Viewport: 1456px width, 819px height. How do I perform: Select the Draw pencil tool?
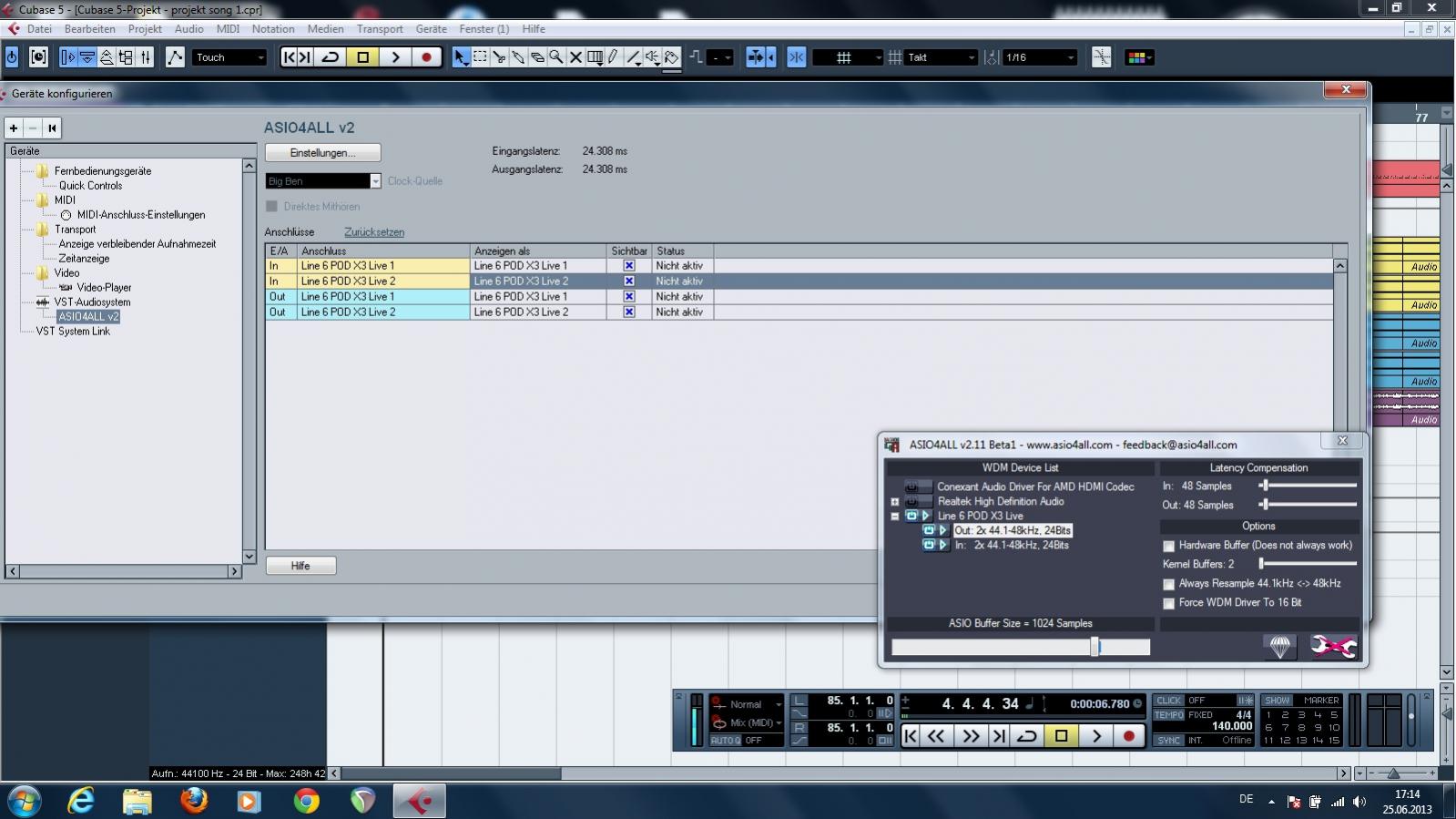(x=614, y=57)
